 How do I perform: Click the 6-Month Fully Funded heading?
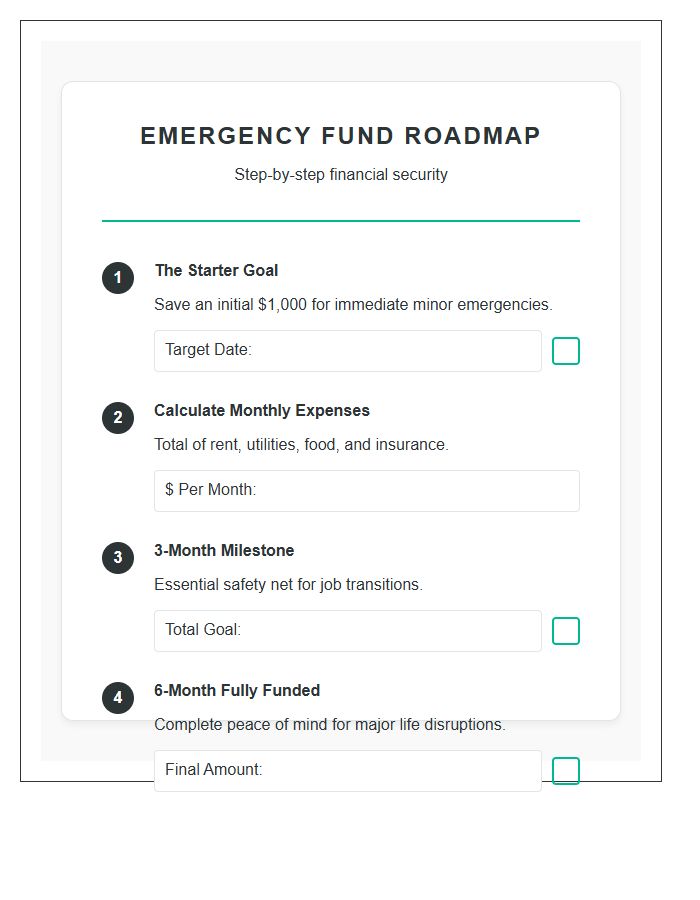coord(237,690)
